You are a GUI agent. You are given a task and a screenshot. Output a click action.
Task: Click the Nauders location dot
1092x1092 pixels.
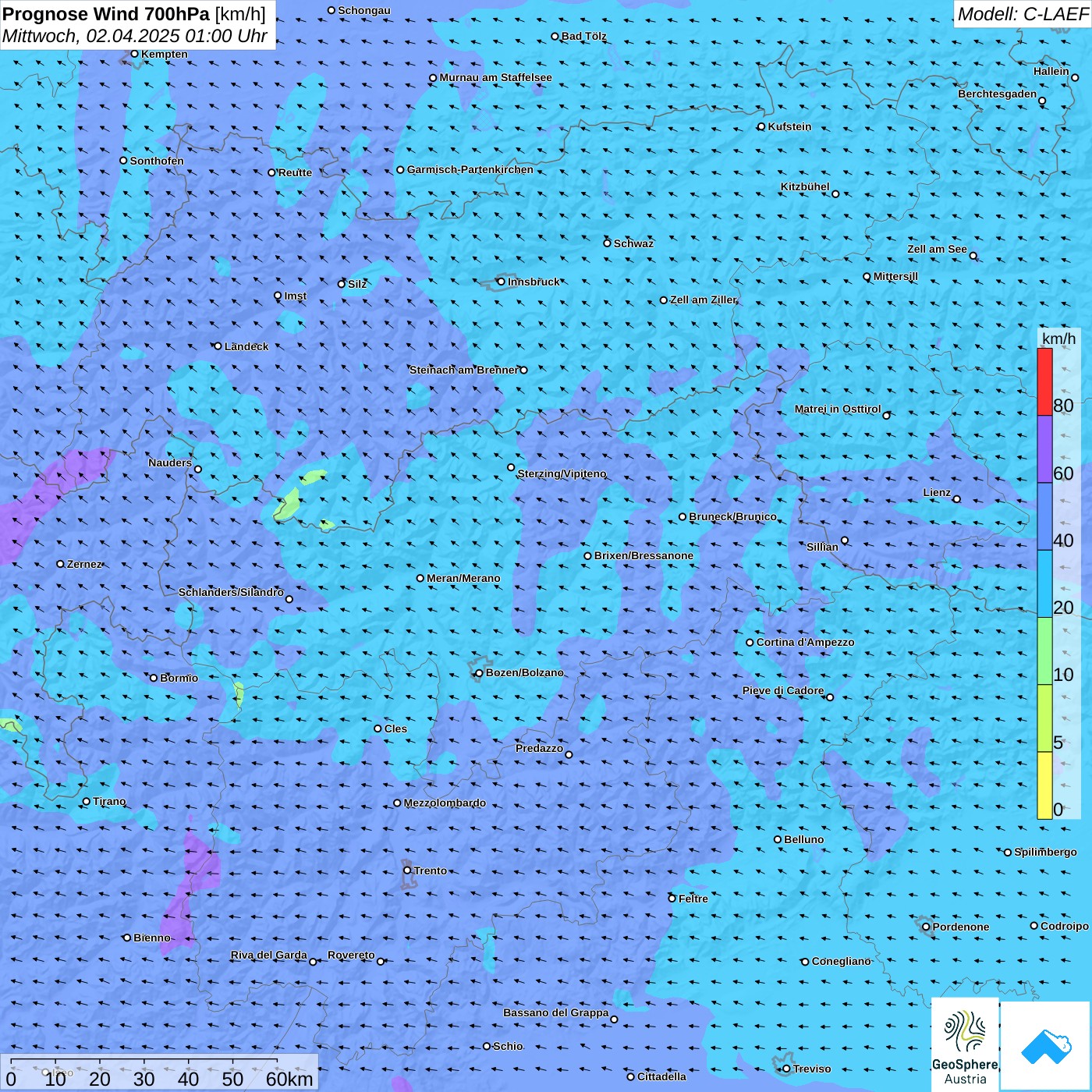pyautogui.click(x=198, y=469)
